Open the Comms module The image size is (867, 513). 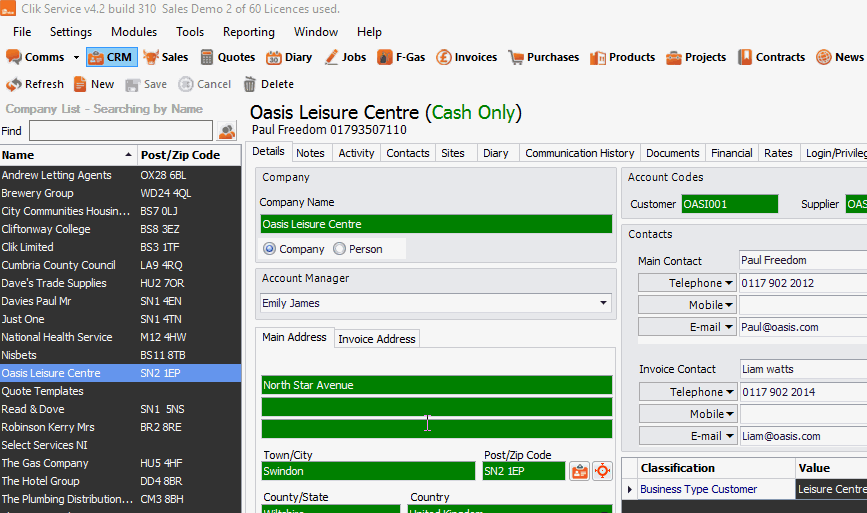[35, 57]
